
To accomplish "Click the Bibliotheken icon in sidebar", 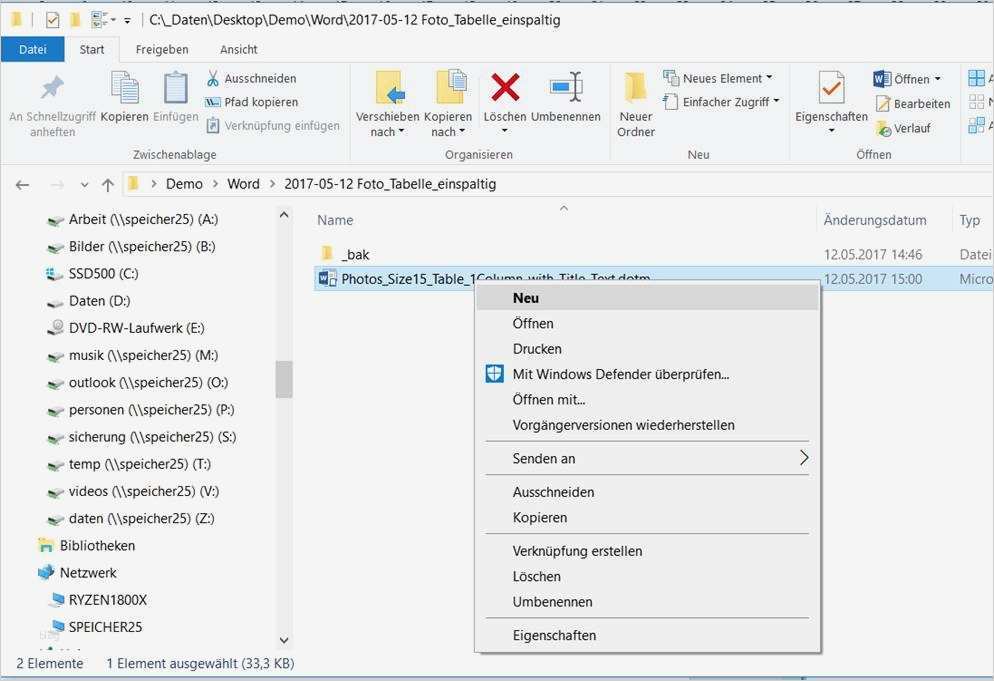I will click(46, 545).
